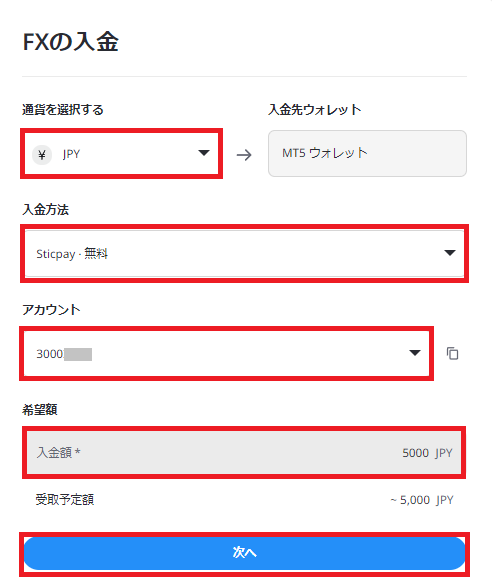Click the 入金先ウォレット label
The image size is (492, 587).
coord(315,110)
